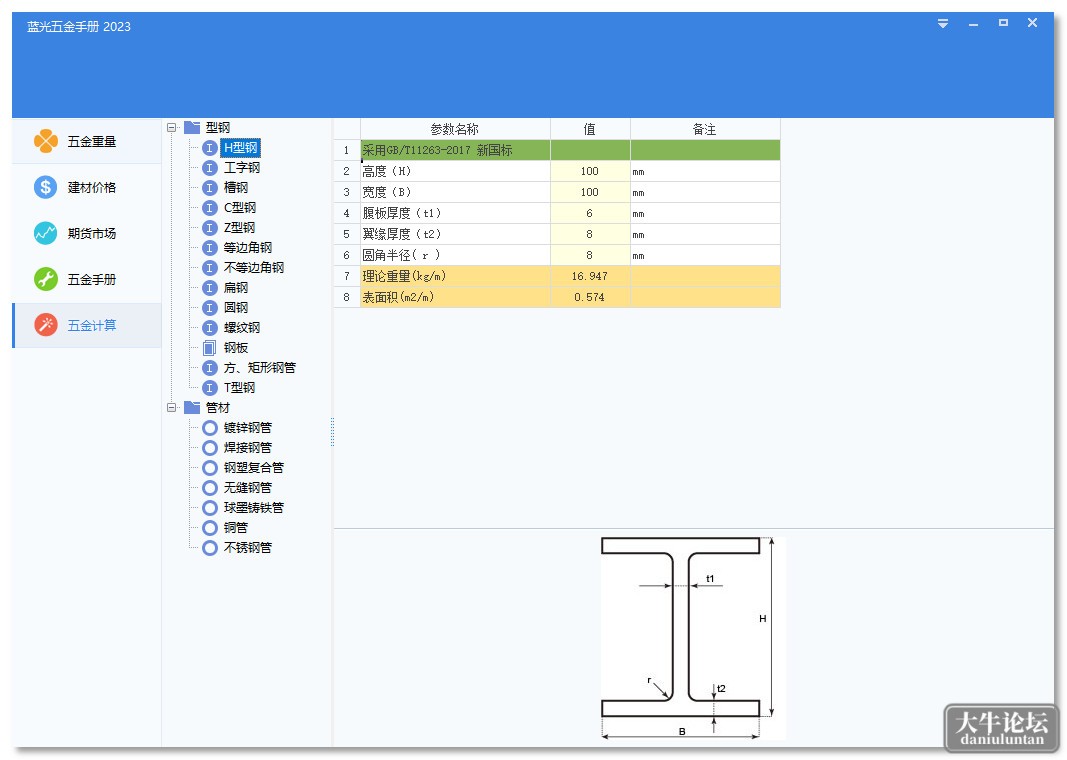Click the icon beside 槽钢
Screen dimensions: 1067x760
tap(210, 188)
